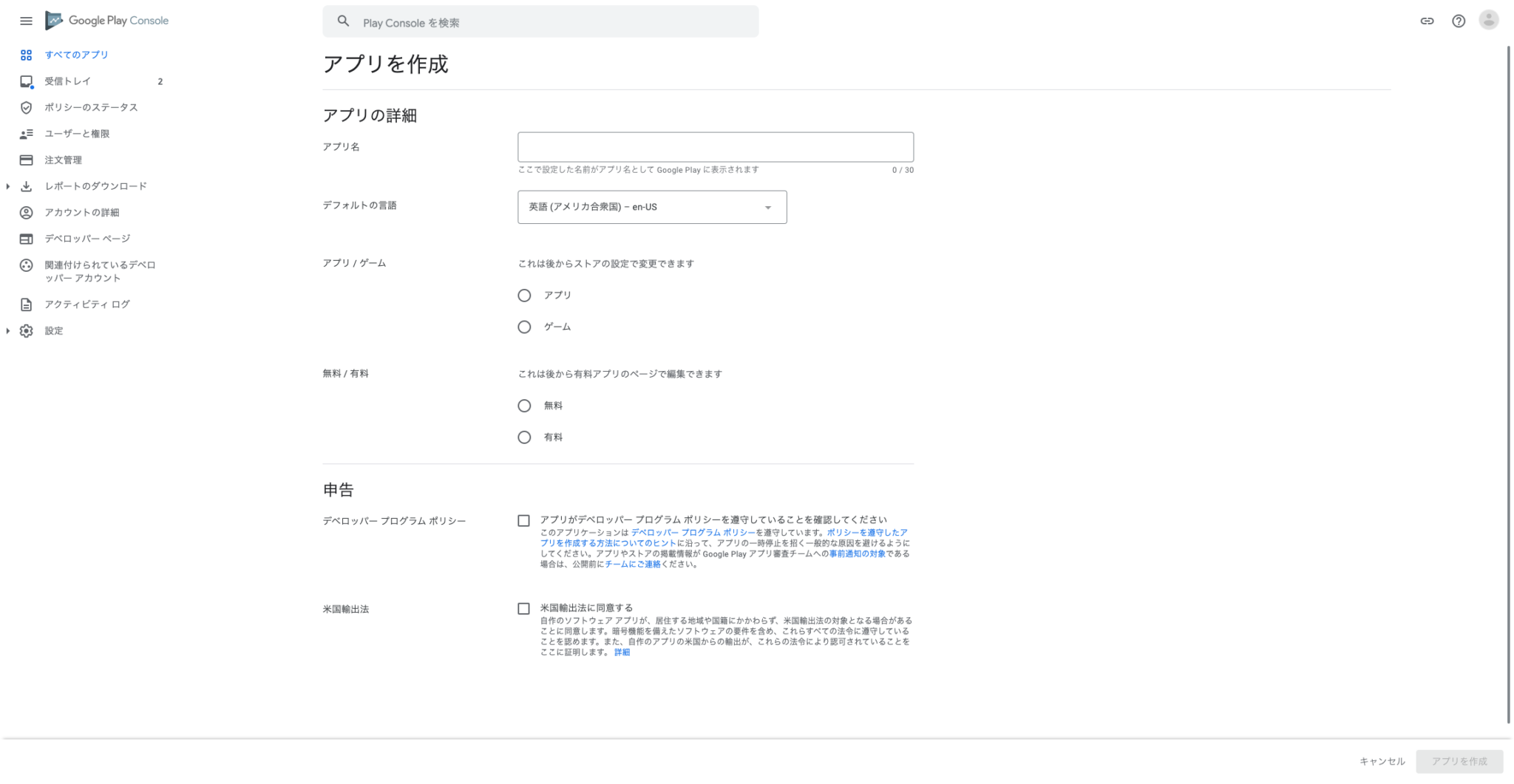
Task: Click the アプリ名 text input field
Action: pos(715,147)
